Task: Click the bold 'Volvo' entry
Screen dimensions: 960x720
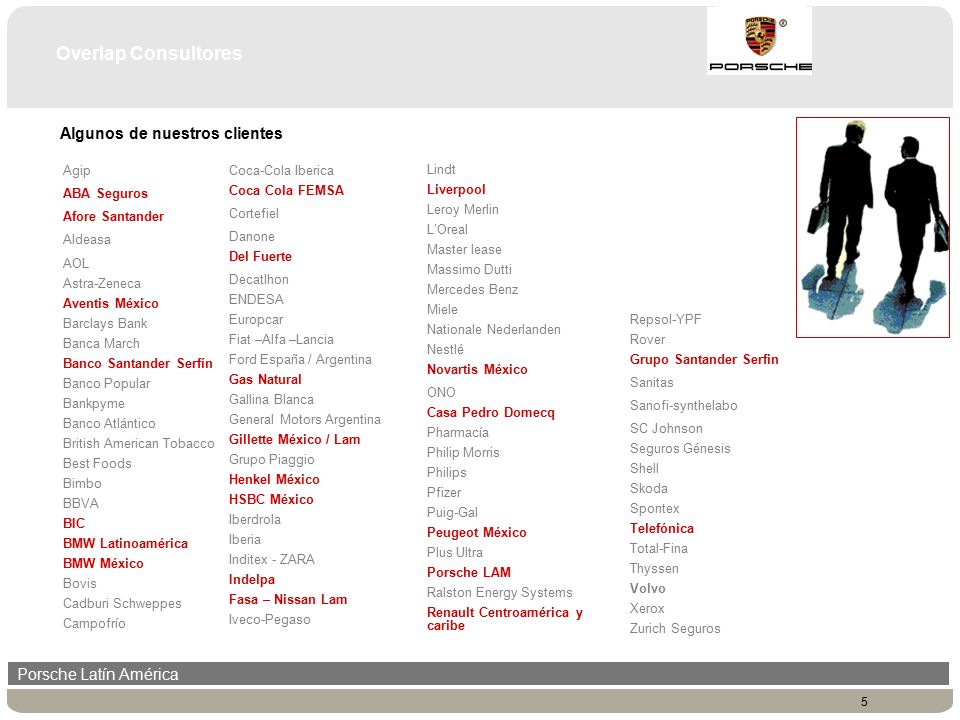Action: coord(648,588)
